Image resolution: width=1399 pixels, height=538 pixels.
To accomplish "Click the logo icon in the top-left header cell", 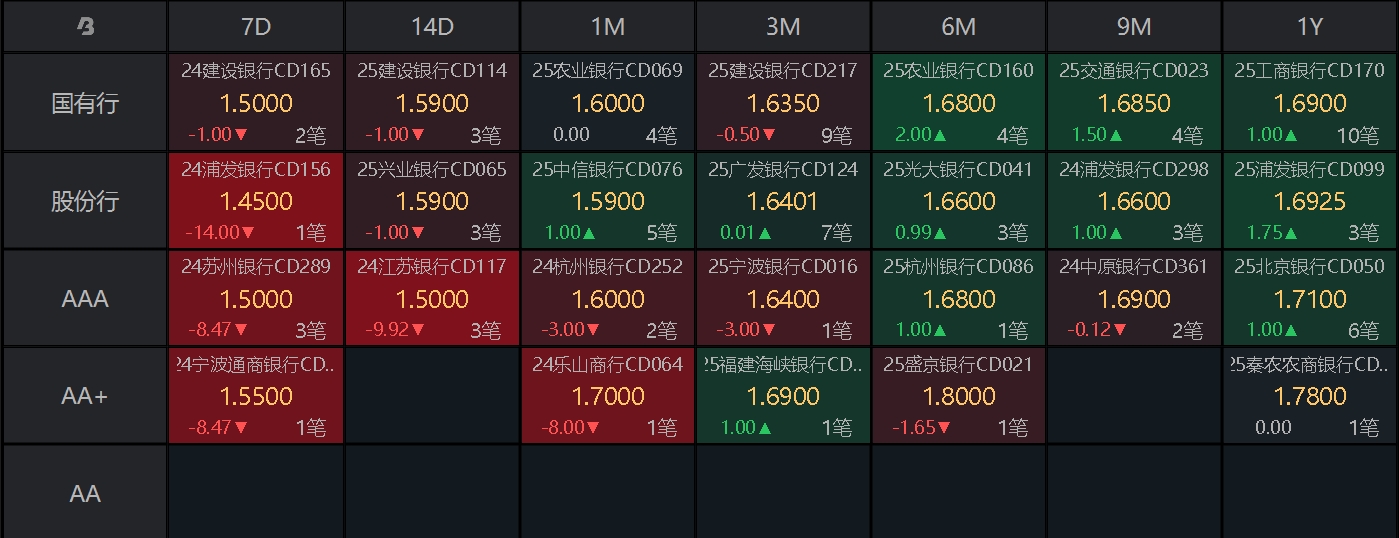I will pos(85,27).
